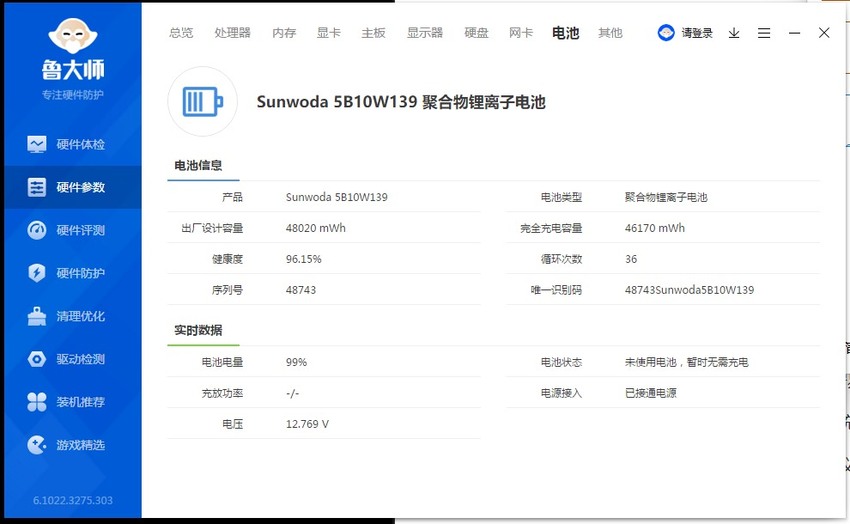Click the blue login avatar icon
Image resolution: width=850 pixels, height=524 pixels.
(x=666, y=33)
